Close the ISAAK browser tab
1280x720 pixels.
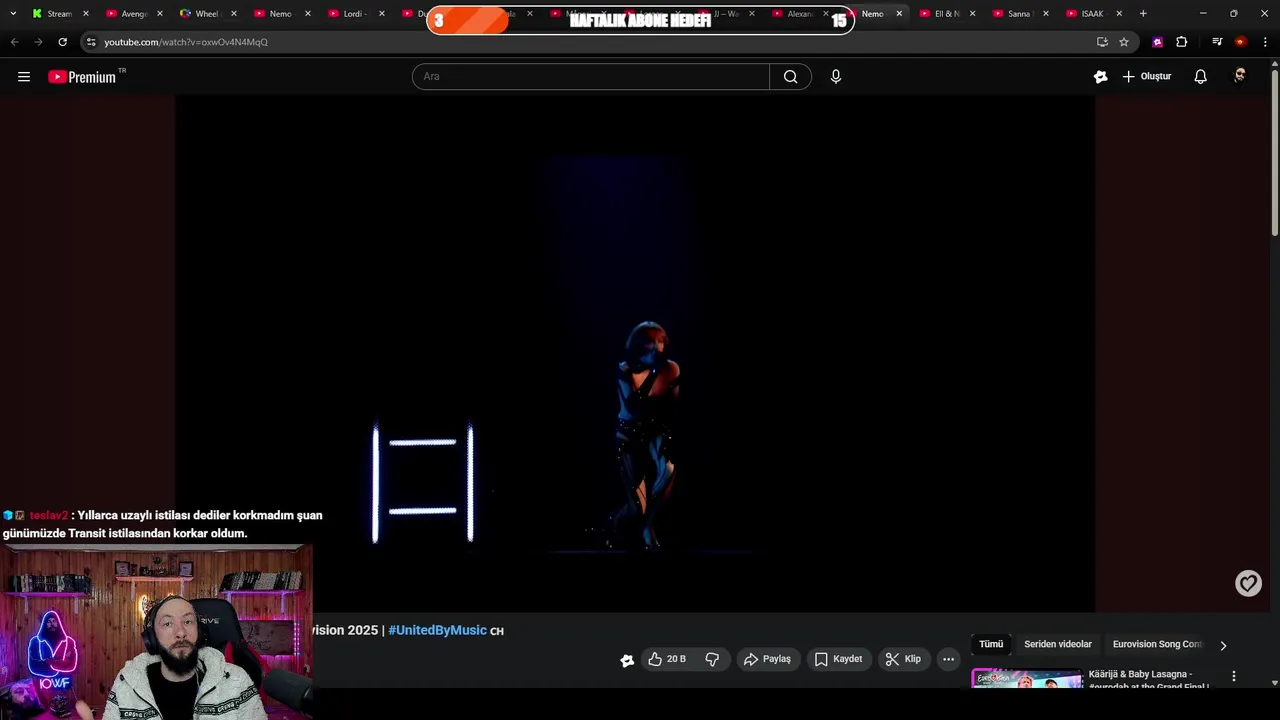click(1119, 14)
